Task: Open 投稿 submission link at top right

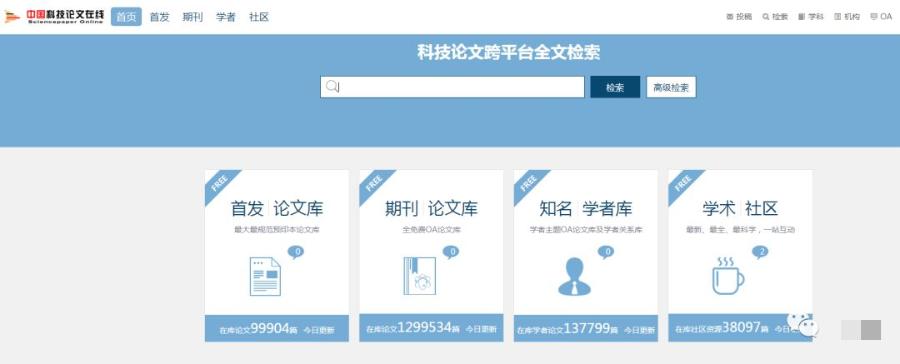Action: pos(739,17)
